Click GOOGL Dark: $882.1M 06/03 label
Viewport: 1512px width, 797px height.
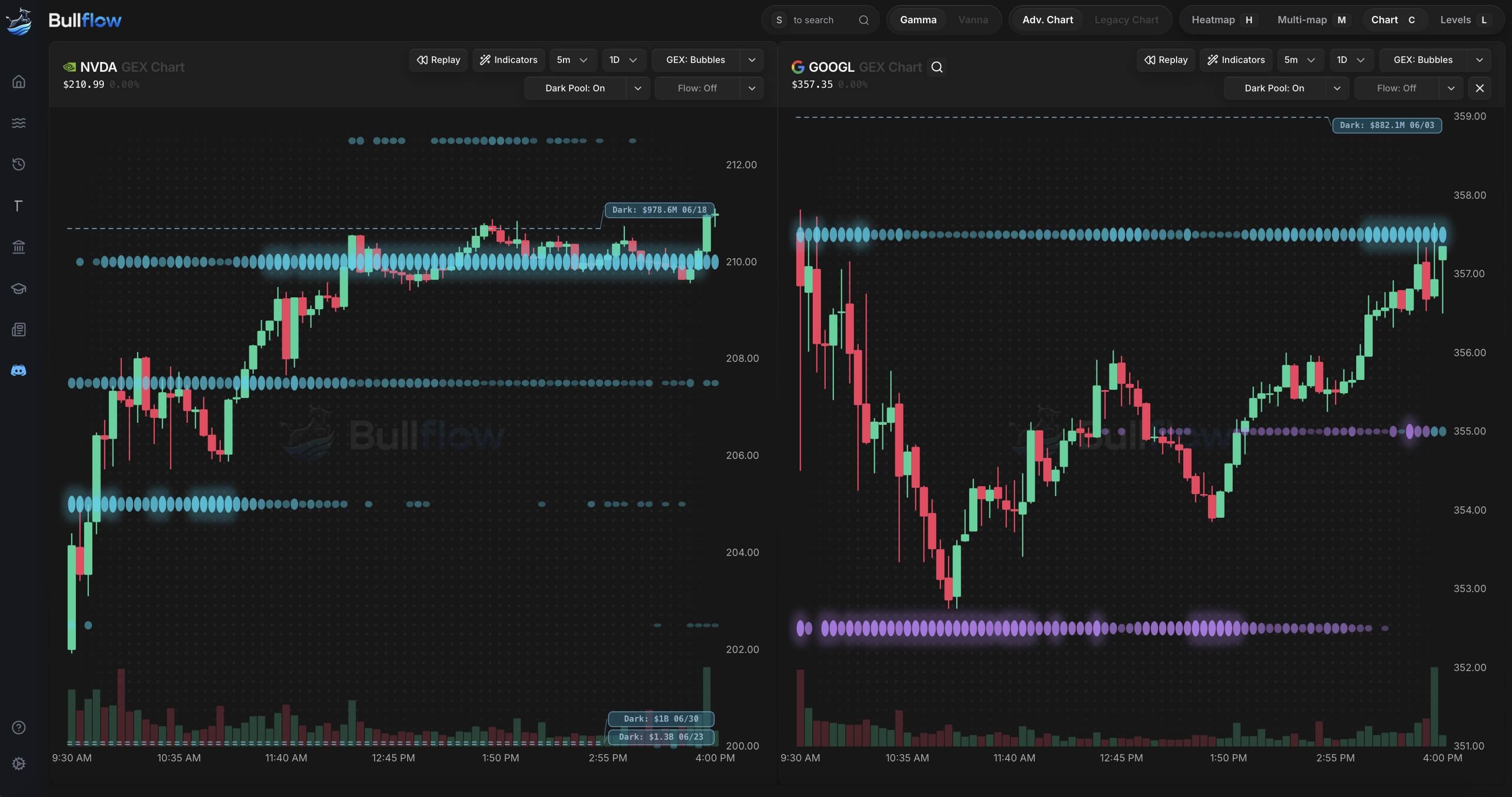1387,125
